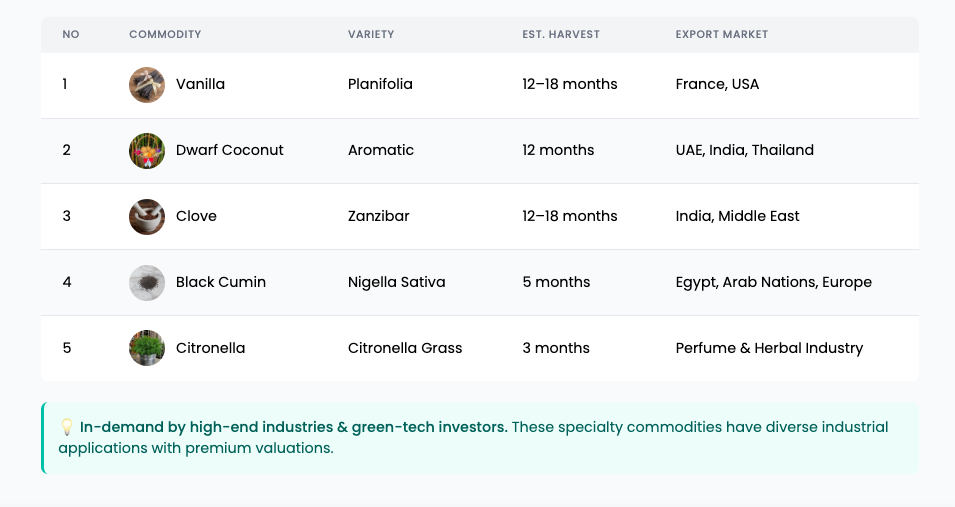Click the Vanilla commodity thumbnail image
The image size is (955, 507).
tap(147, 85)
